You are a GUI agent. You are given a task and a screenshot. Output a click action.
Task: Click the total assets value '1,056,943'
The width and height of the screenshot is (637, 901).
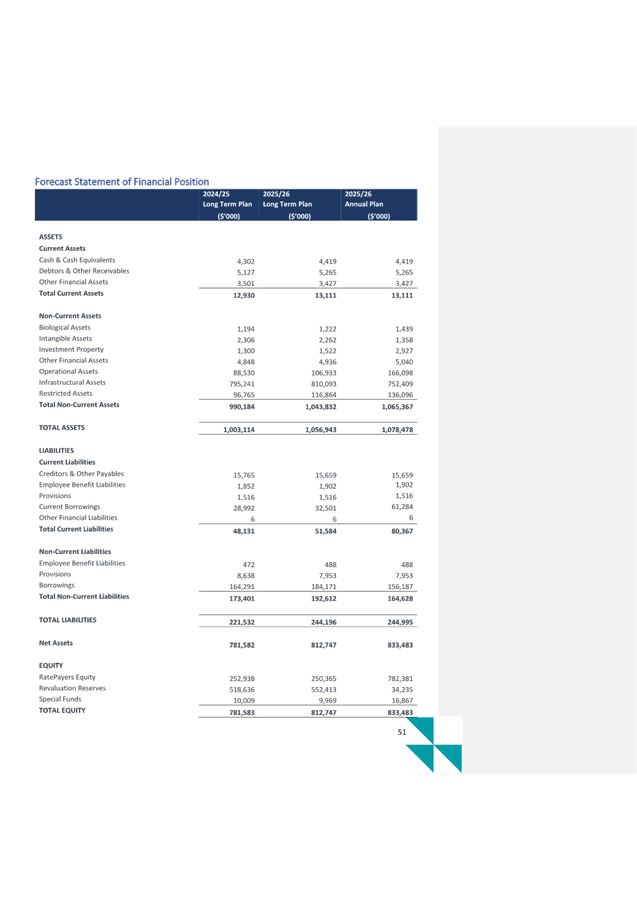321,430
